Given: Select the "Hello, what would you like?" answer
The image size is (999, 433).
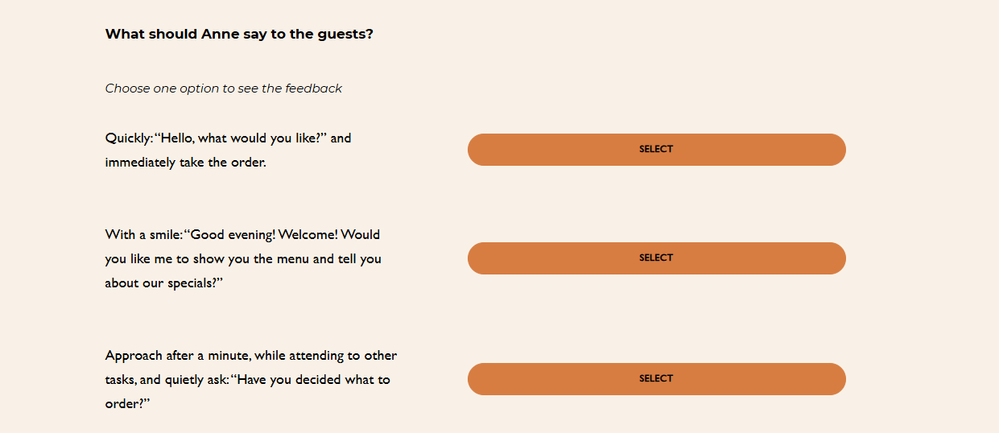Looking at the screenshot, I should (x=656, y=149).
